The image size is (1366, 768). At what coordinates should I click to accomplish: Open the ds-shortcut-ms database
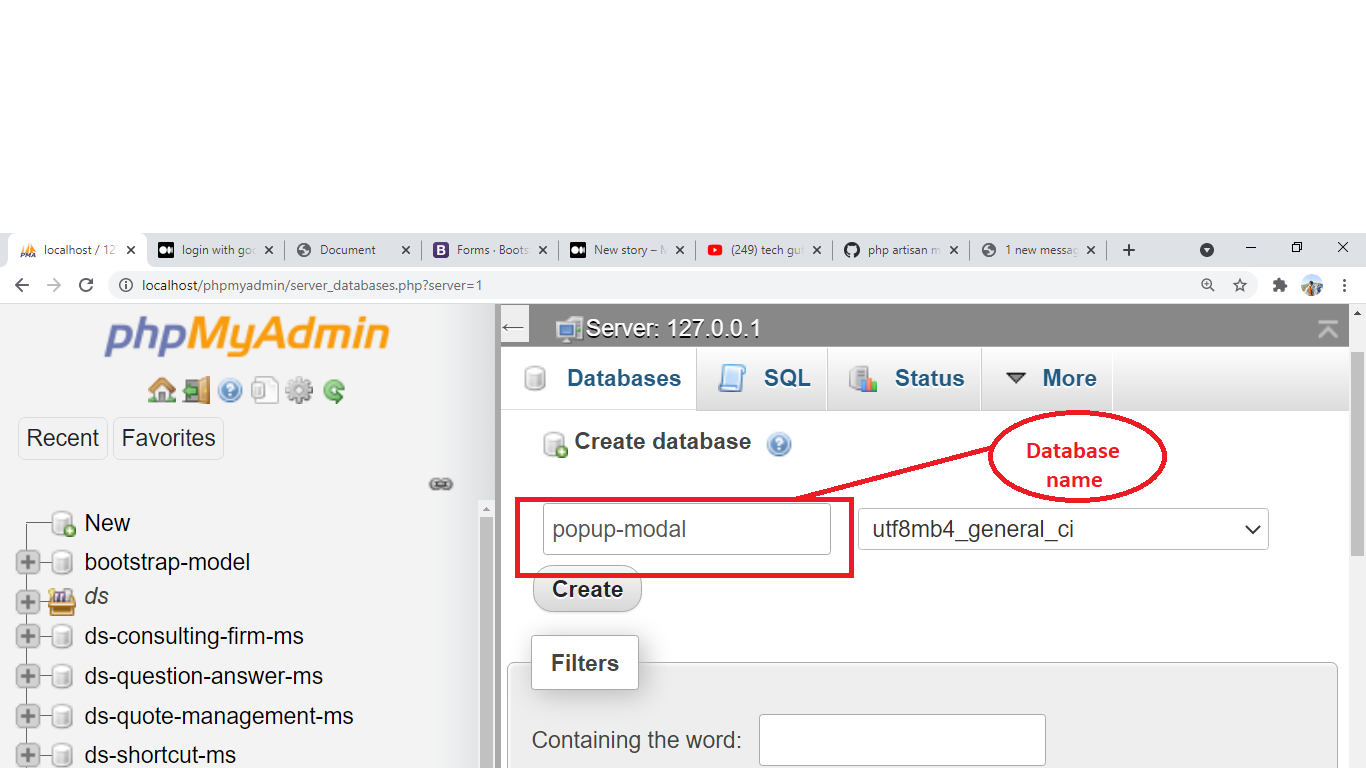click(x=160, y=755)
